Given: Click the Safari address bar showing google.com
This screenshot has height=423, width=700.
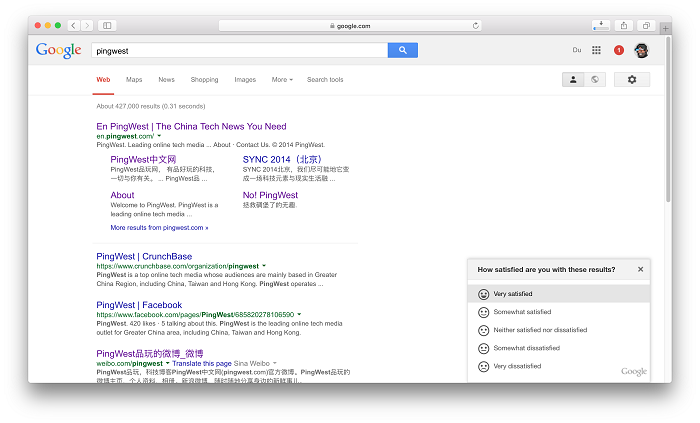Looking at the screenshot, I should click(x=350, y=25).
